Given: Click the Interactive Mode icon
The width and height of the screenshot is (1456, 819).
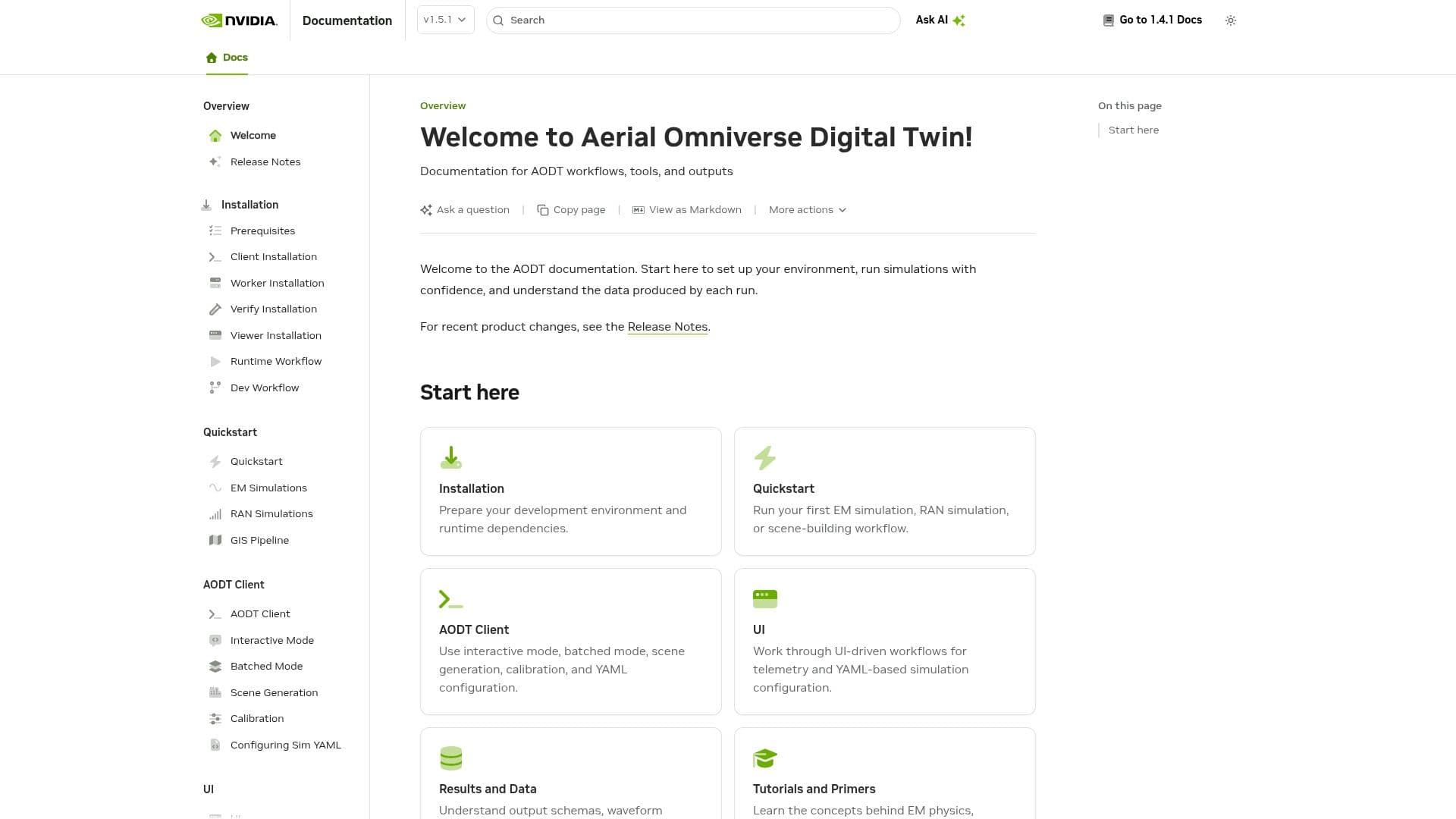Looking at the screenshot, I should point(215,640).
